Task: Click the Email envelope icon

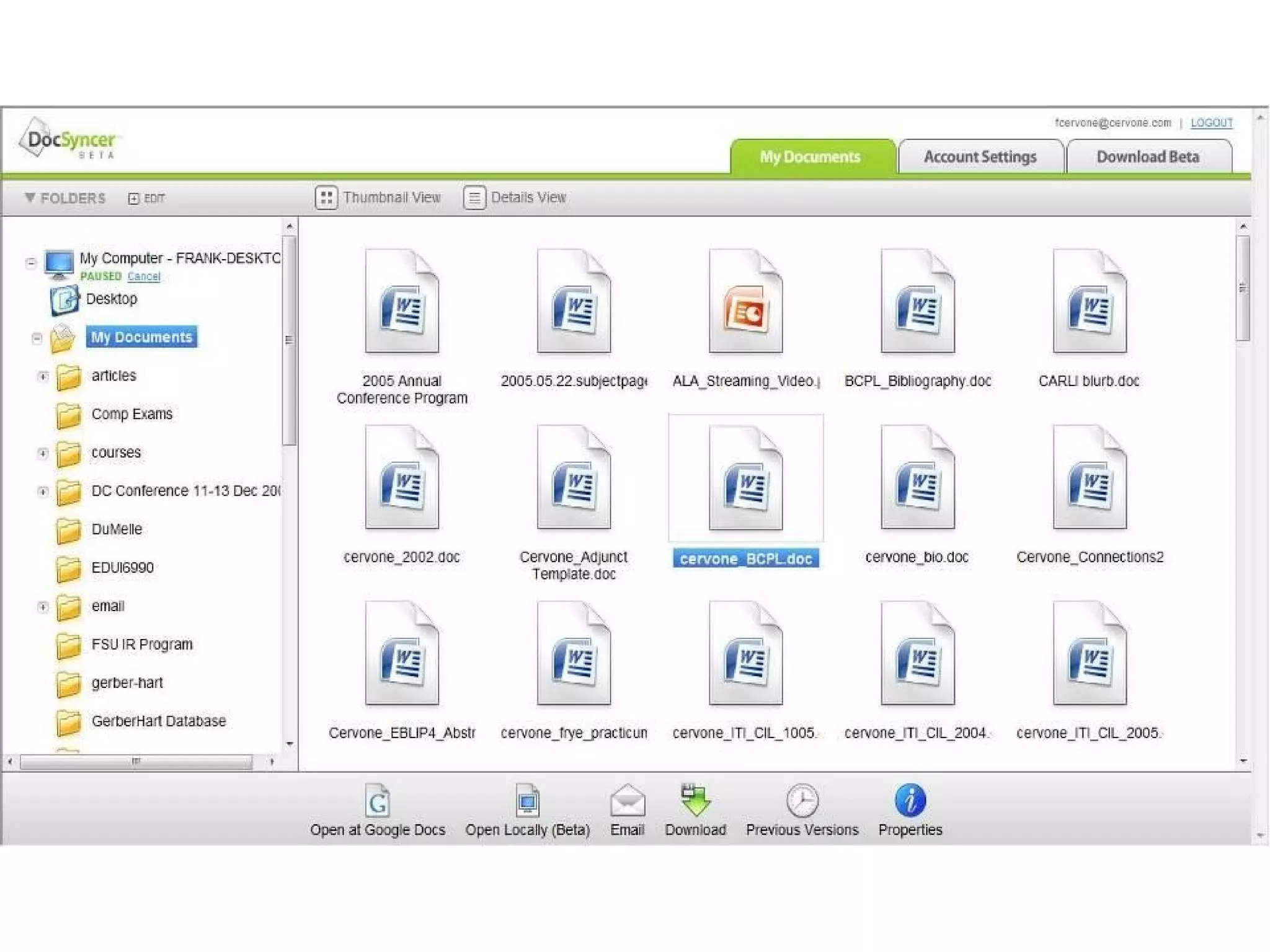Action: 627,801
